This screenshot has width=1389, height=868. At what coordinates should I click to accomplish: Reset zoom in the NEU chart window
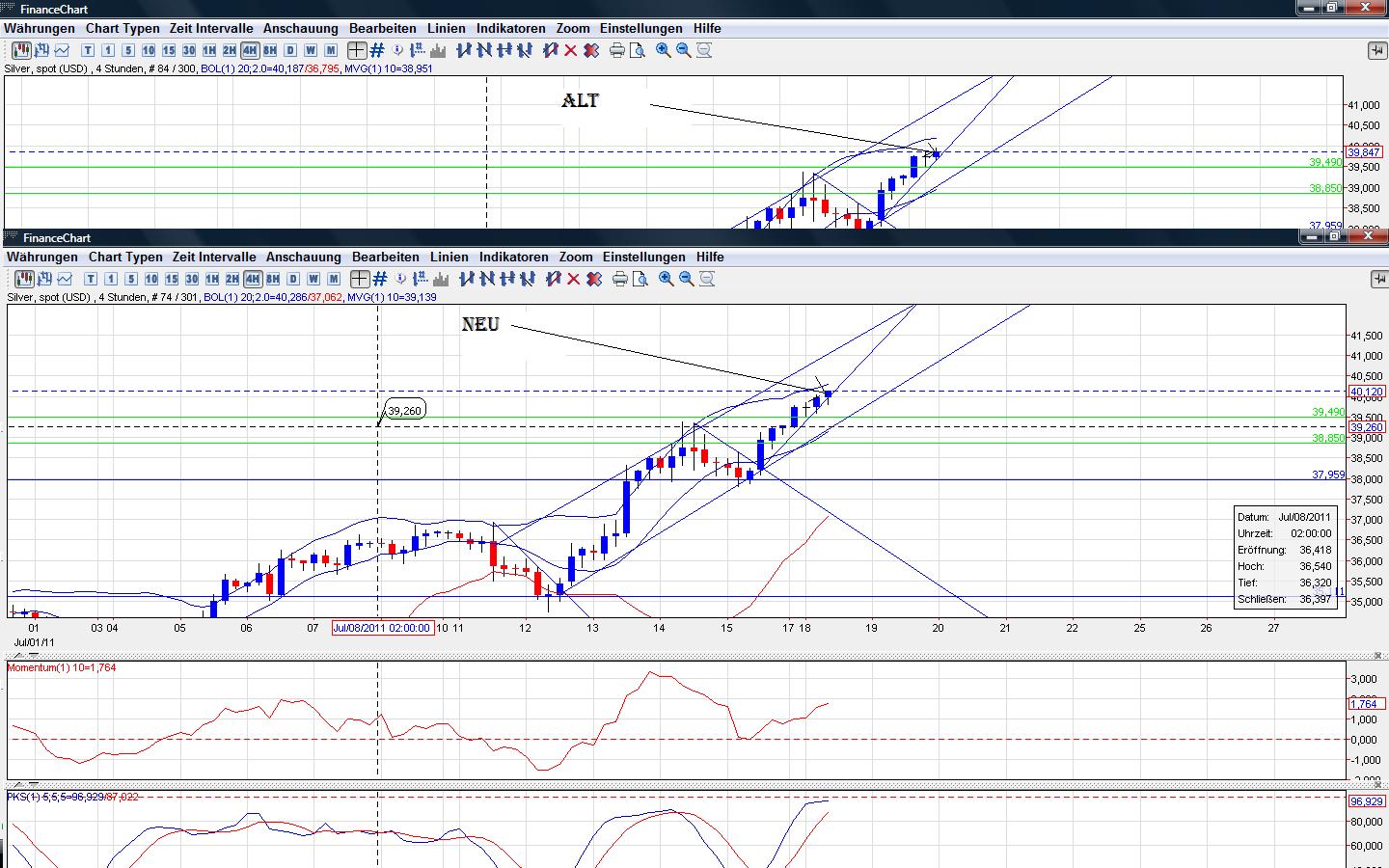(x=707, y=279)
